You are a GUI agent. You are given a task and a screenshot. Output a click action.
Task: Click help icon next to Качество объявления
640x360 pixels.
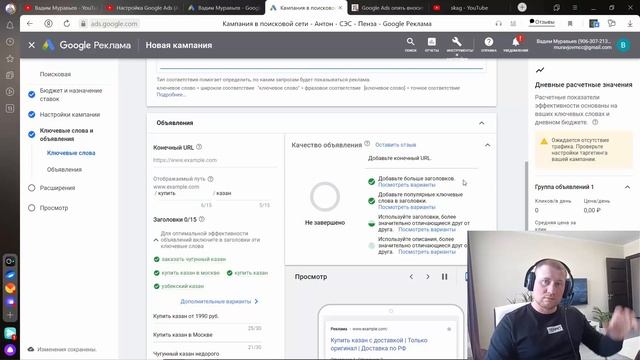tap(367, 144)
